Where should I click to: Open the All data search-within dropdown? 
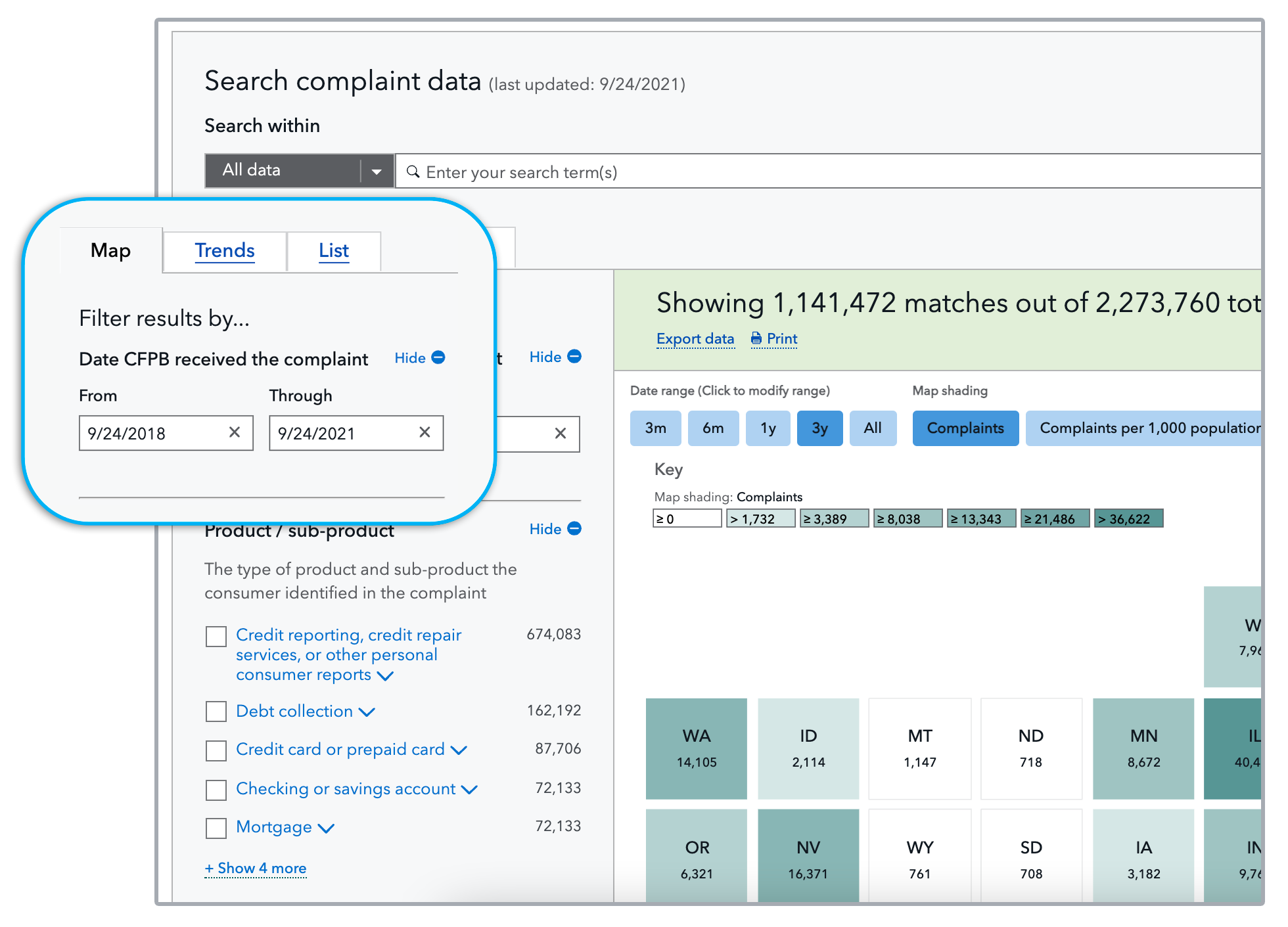click(375, 170)
